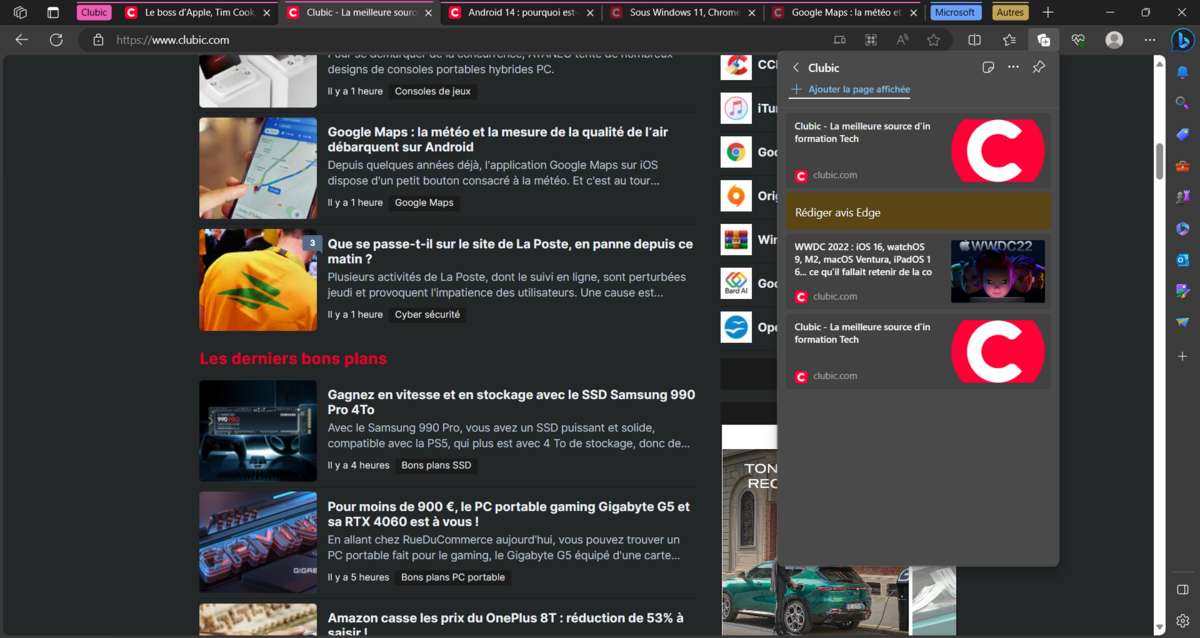1200x638 pixels.
Task: Switch to Le boss d'Apple, Tim Cook tab
Action: click(x=197, y=13)
